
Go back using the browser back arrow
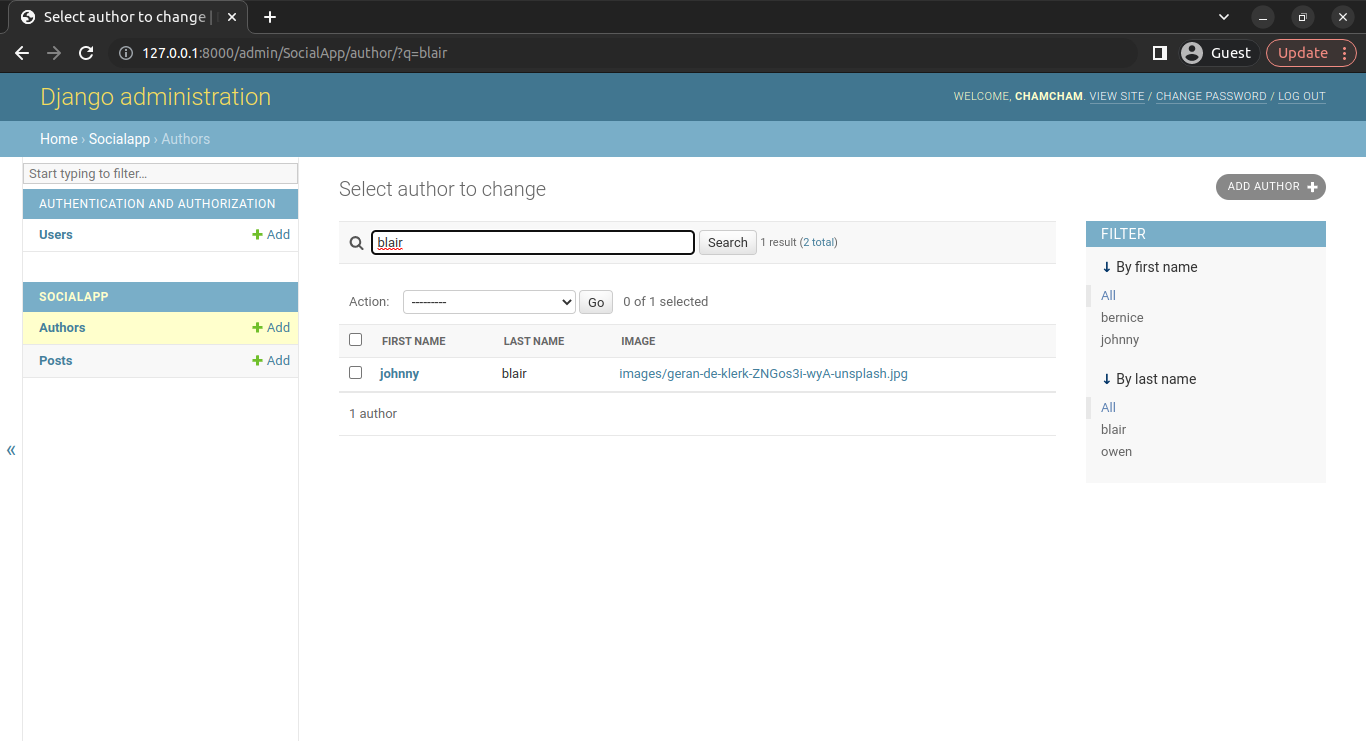pos(22,53)
